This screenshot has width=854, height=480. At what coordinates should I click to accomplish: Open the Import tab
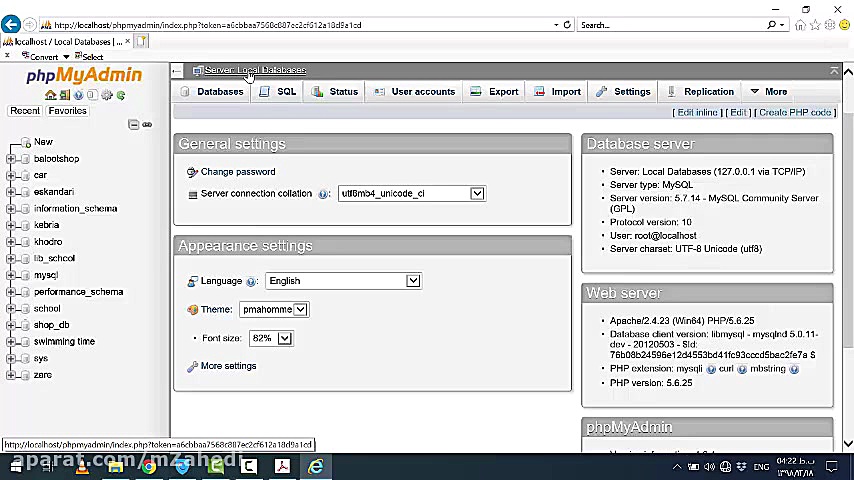click(x=558, y=92)
